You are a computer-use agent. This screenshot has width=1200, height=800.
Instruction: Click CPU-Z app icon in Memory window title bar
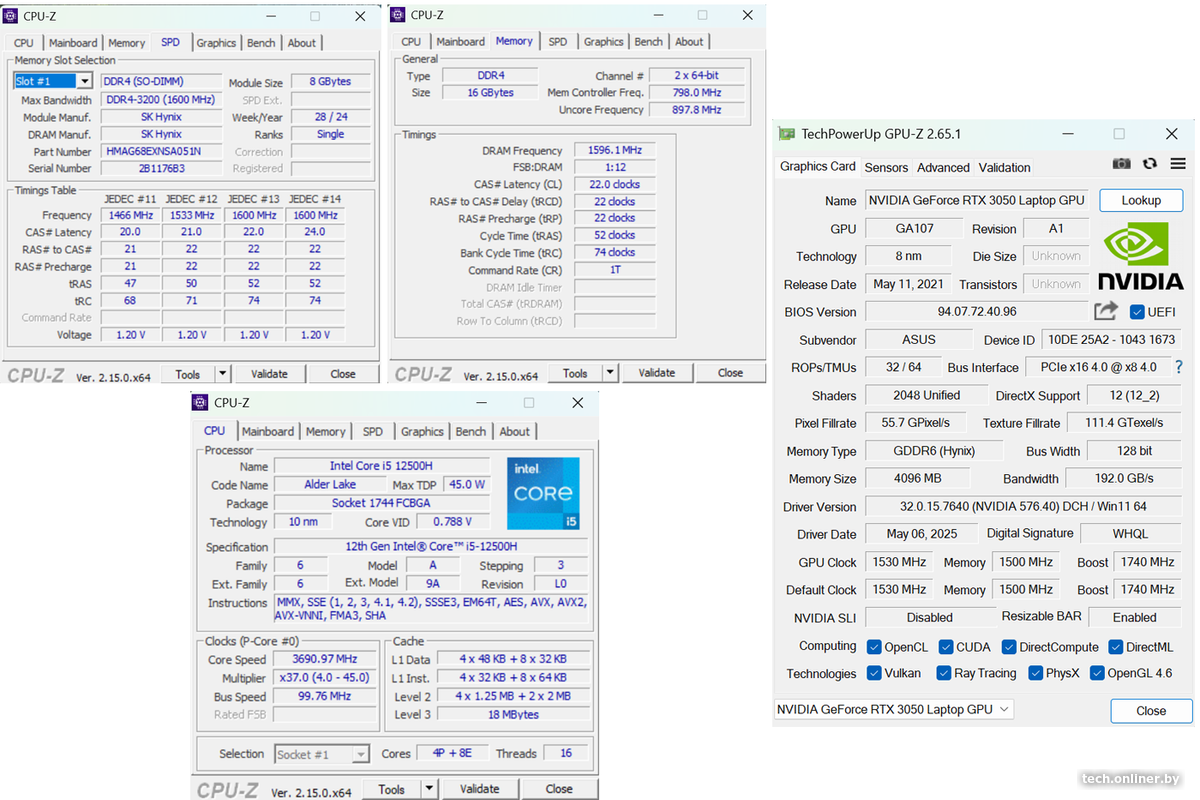[399, 14]
